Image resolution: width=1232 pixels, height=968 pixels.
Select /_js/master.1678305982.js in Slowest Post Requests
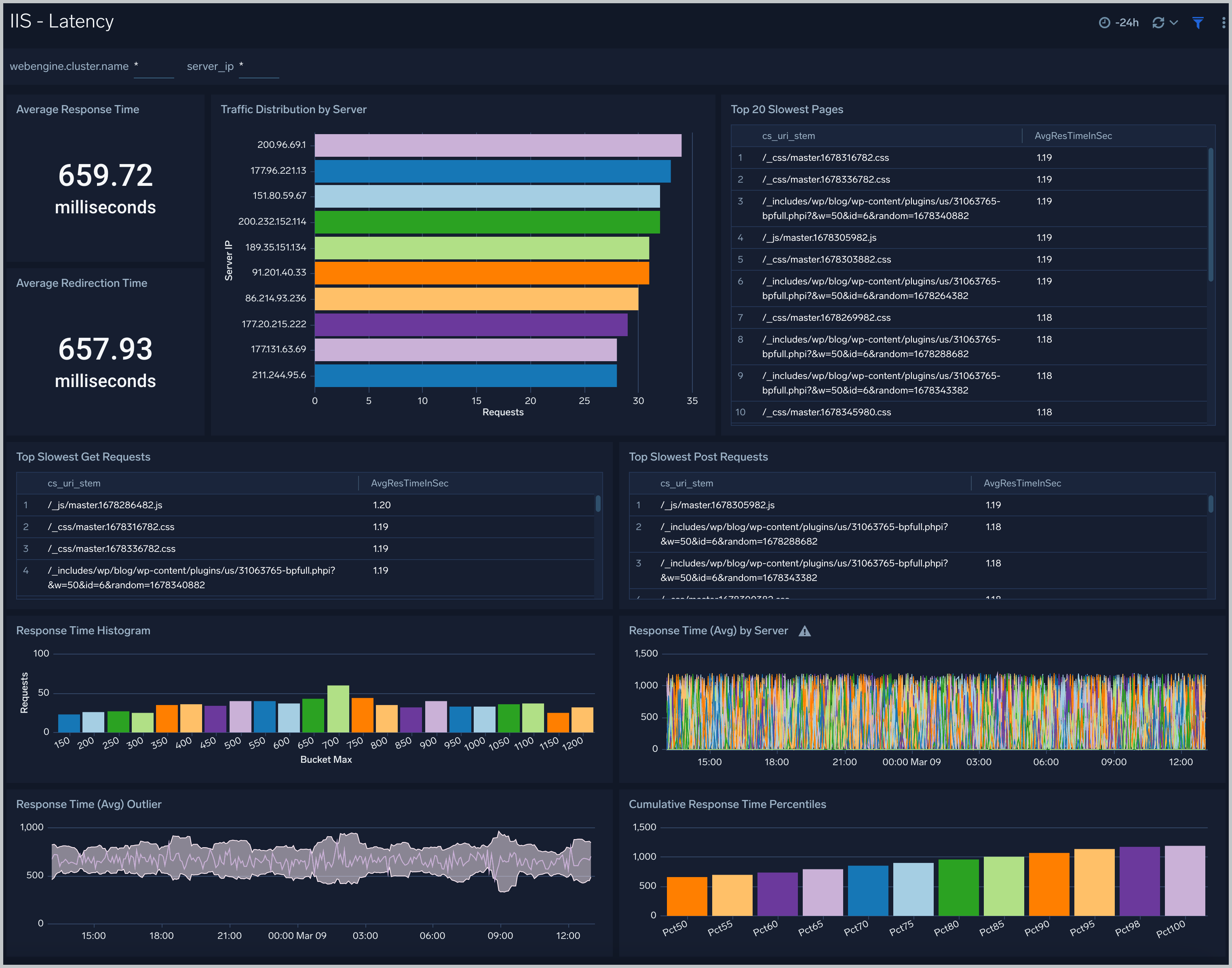(x=918, y=505)
